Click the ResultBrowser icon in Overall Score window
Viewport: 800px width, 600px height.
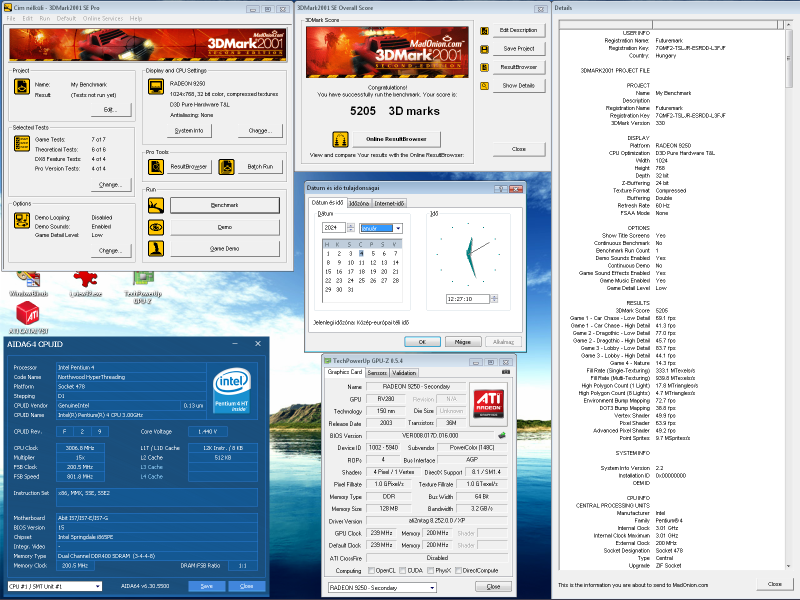(484, 67)
